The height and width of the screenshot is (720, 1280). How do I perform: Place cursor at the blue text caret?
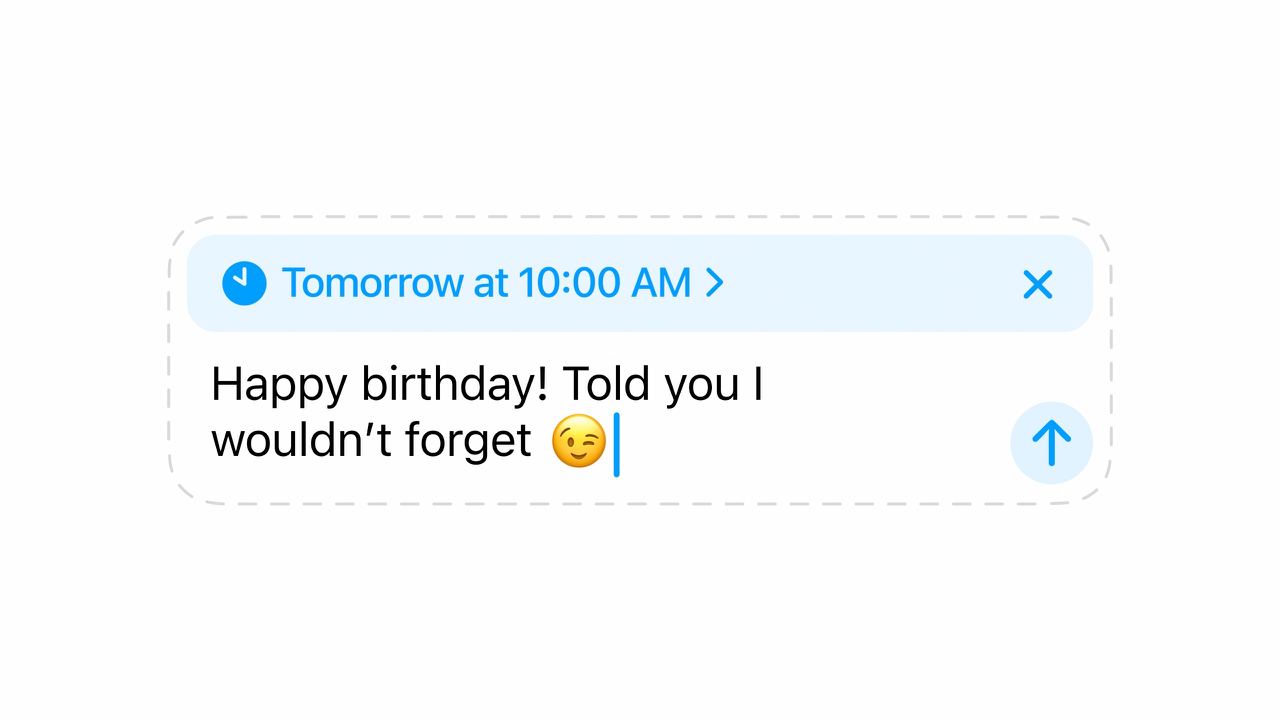[616, 444]
